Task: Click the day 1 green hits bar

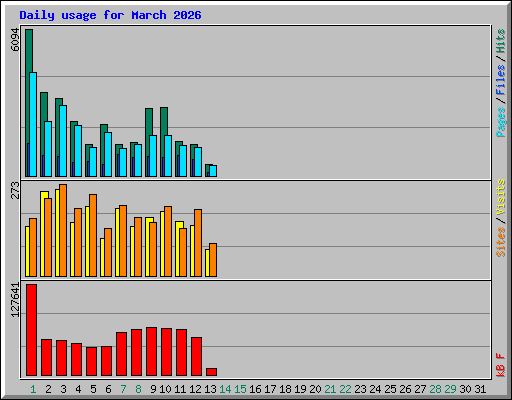Action: pyautogui.click(x=29, y=51)
